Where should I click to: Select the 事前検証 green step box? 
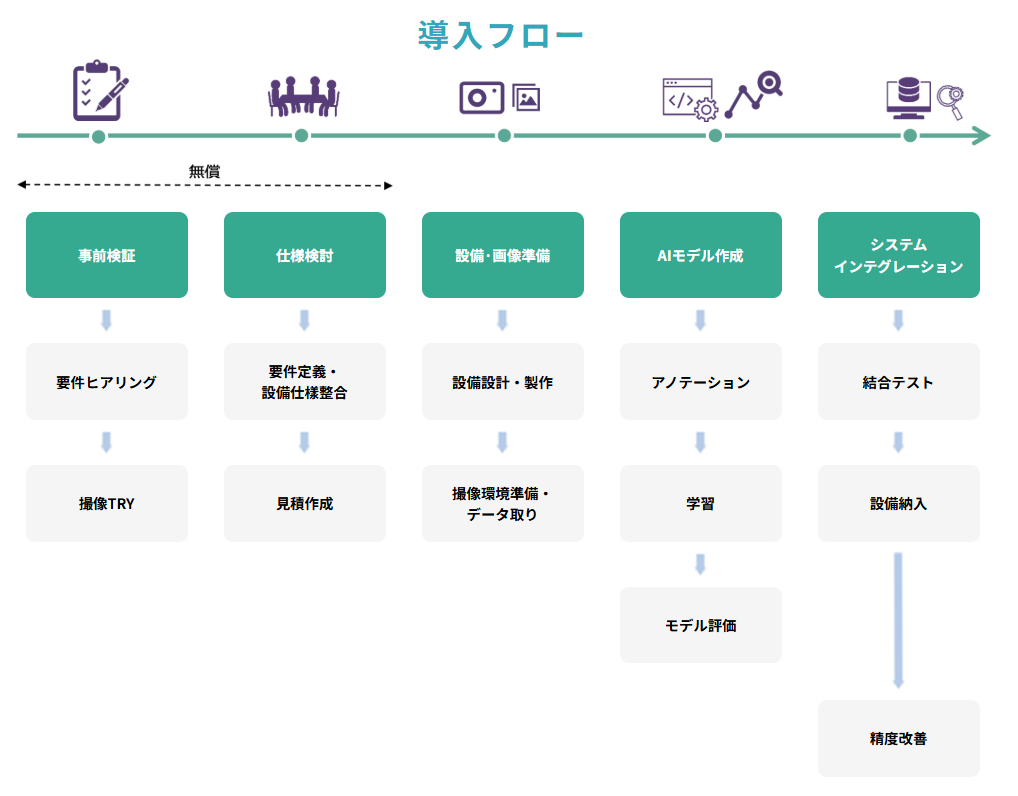click(107, 255)
